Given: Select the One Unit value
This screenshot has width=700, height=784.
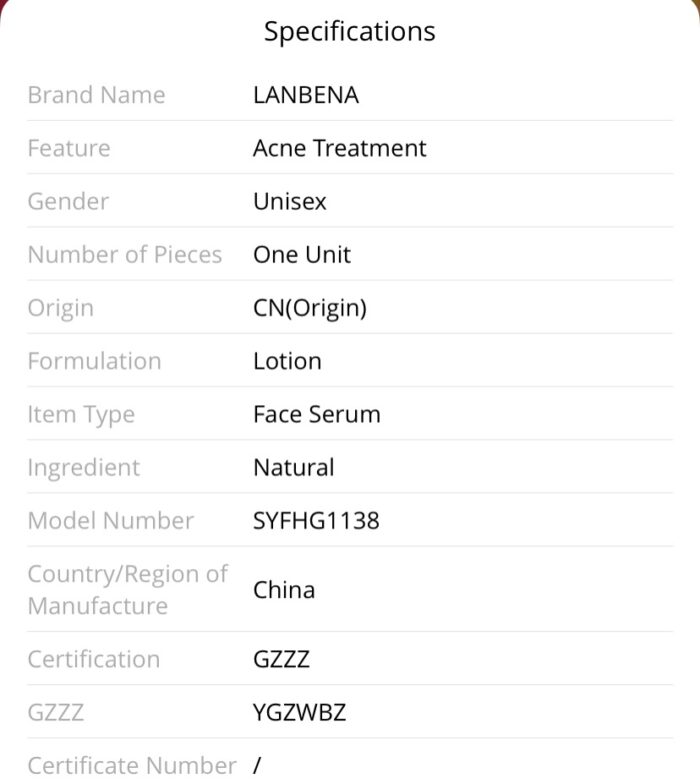Looking at the screenshot, I should tap(302, 254).
